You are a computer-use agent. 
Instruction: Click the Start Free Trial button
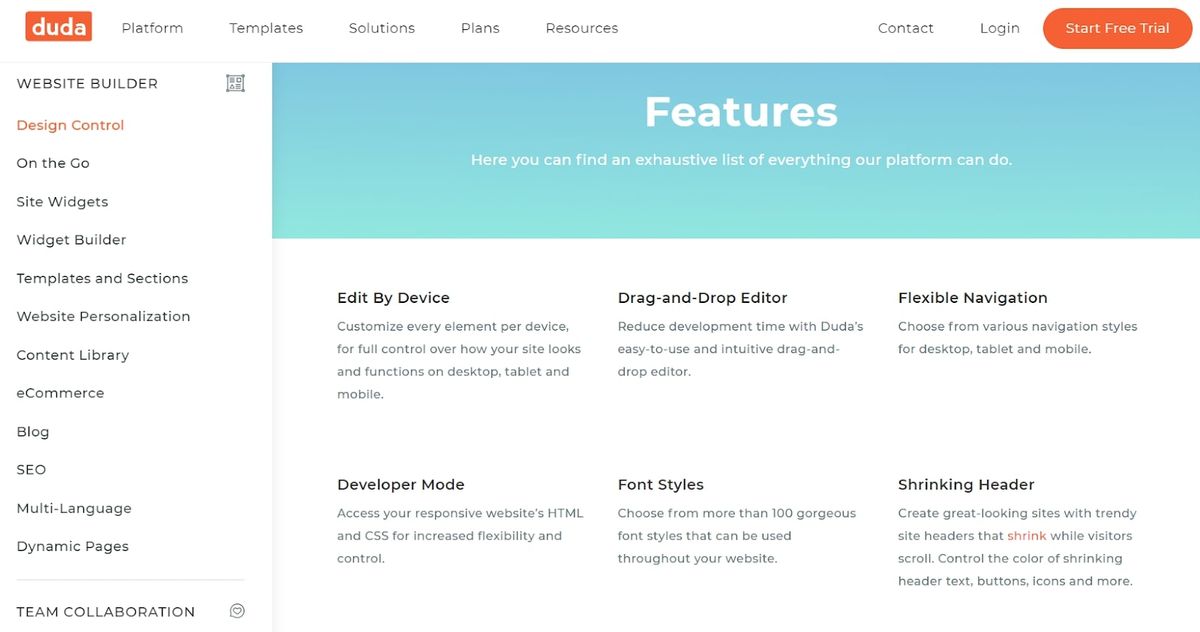coord(1117,28)
